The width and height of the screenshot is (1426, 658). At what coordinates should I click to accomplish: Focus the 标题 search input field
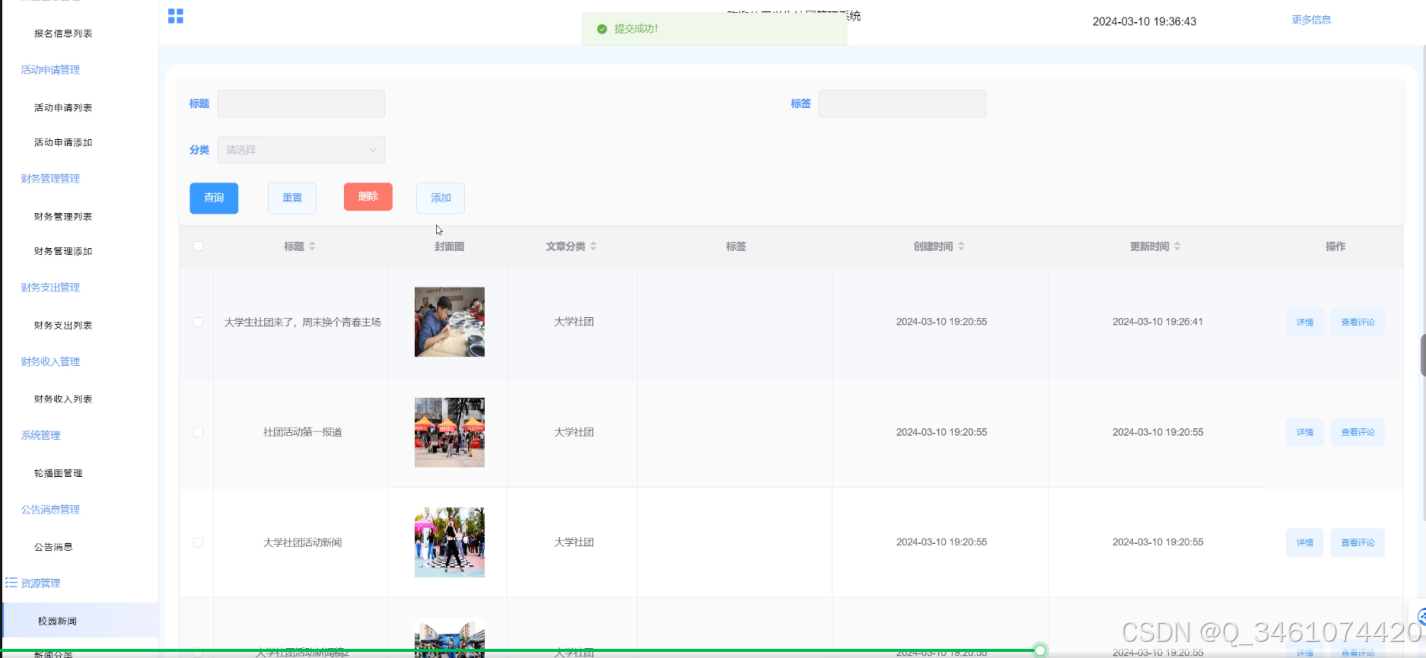click(301, 104)
